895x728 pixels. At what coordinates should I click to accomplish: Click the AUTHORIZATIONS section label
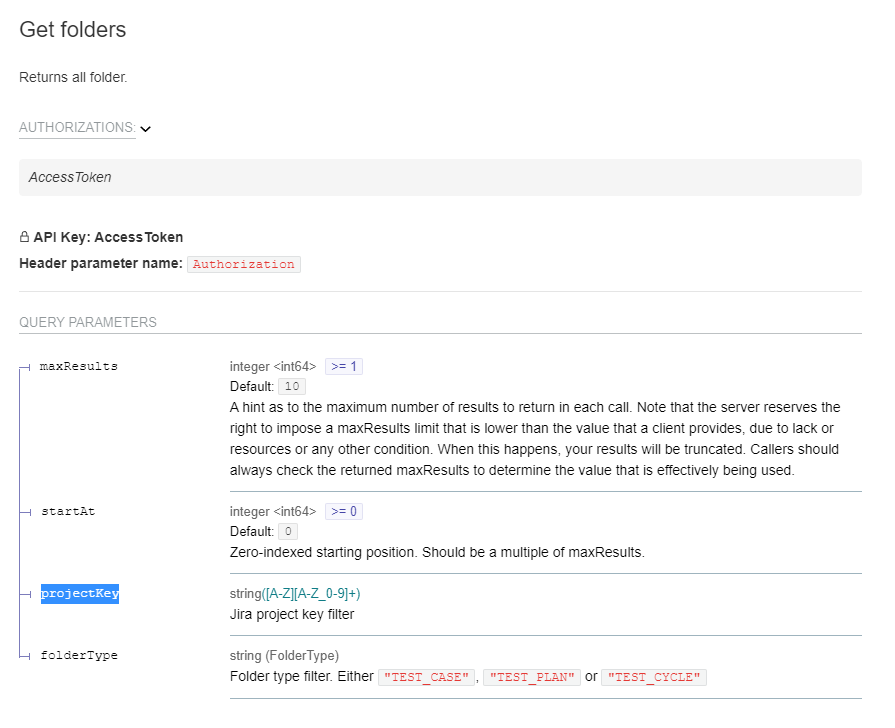pyautogui.click(x=77, y=128)
